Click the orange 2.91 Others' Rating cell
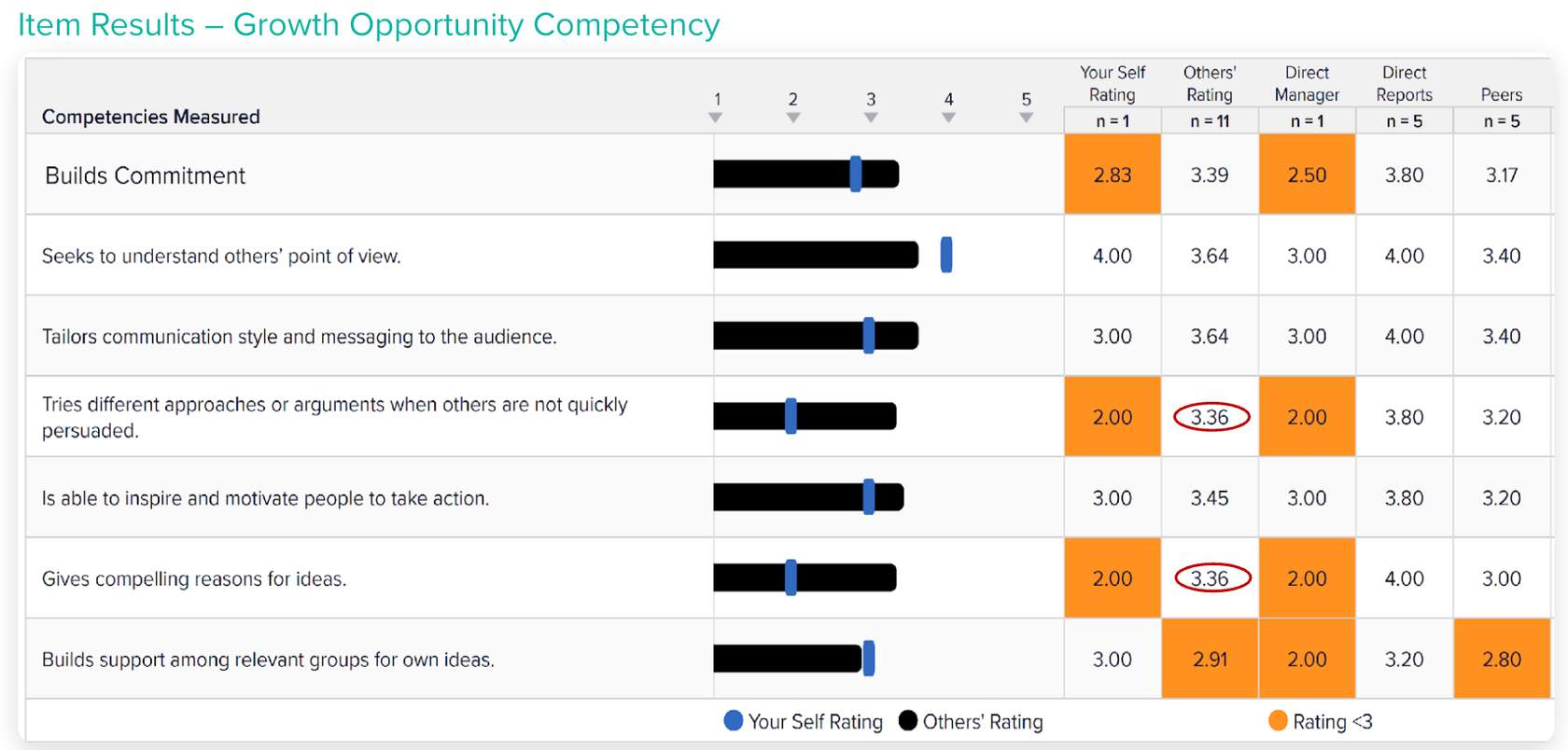Viewport: 1568px width, 750px height. point(1210,659)
